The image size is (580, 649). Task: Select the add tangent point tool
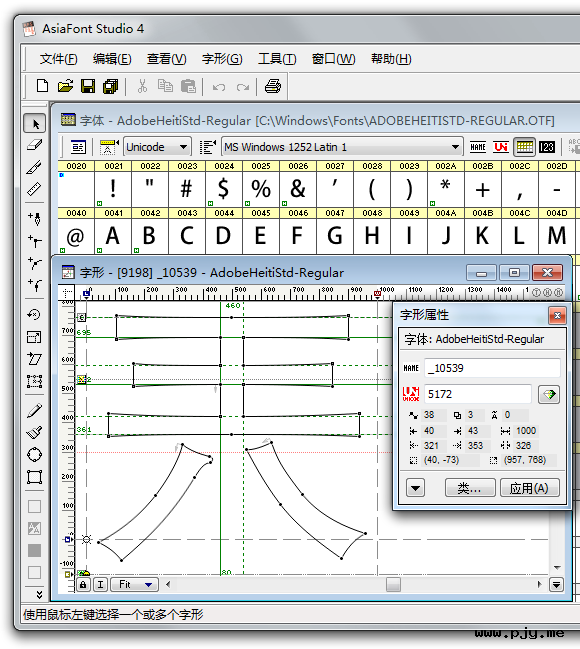pos(35,285)
